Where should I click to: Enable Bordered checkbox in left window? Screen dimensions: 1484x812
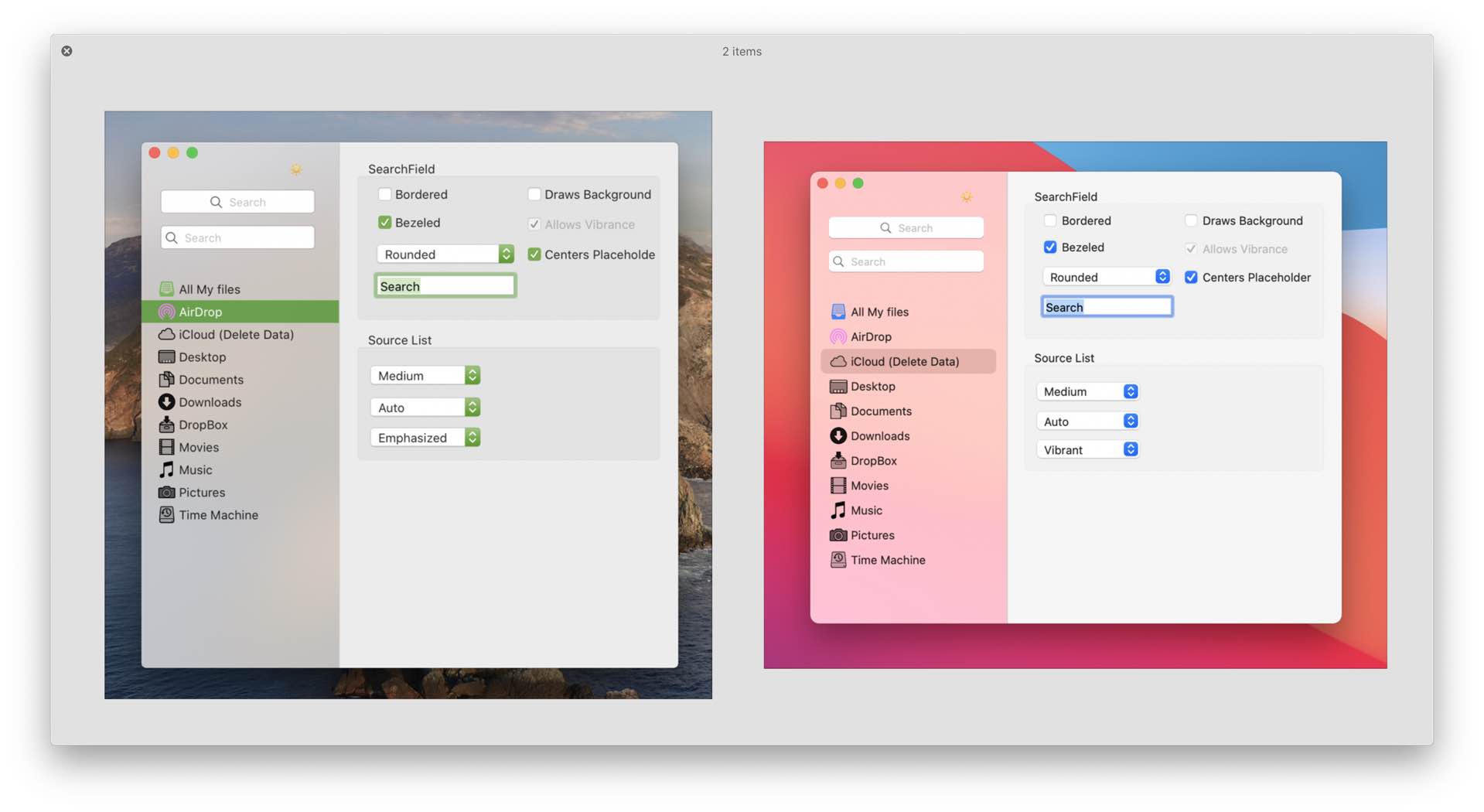(x=384, y=194)
